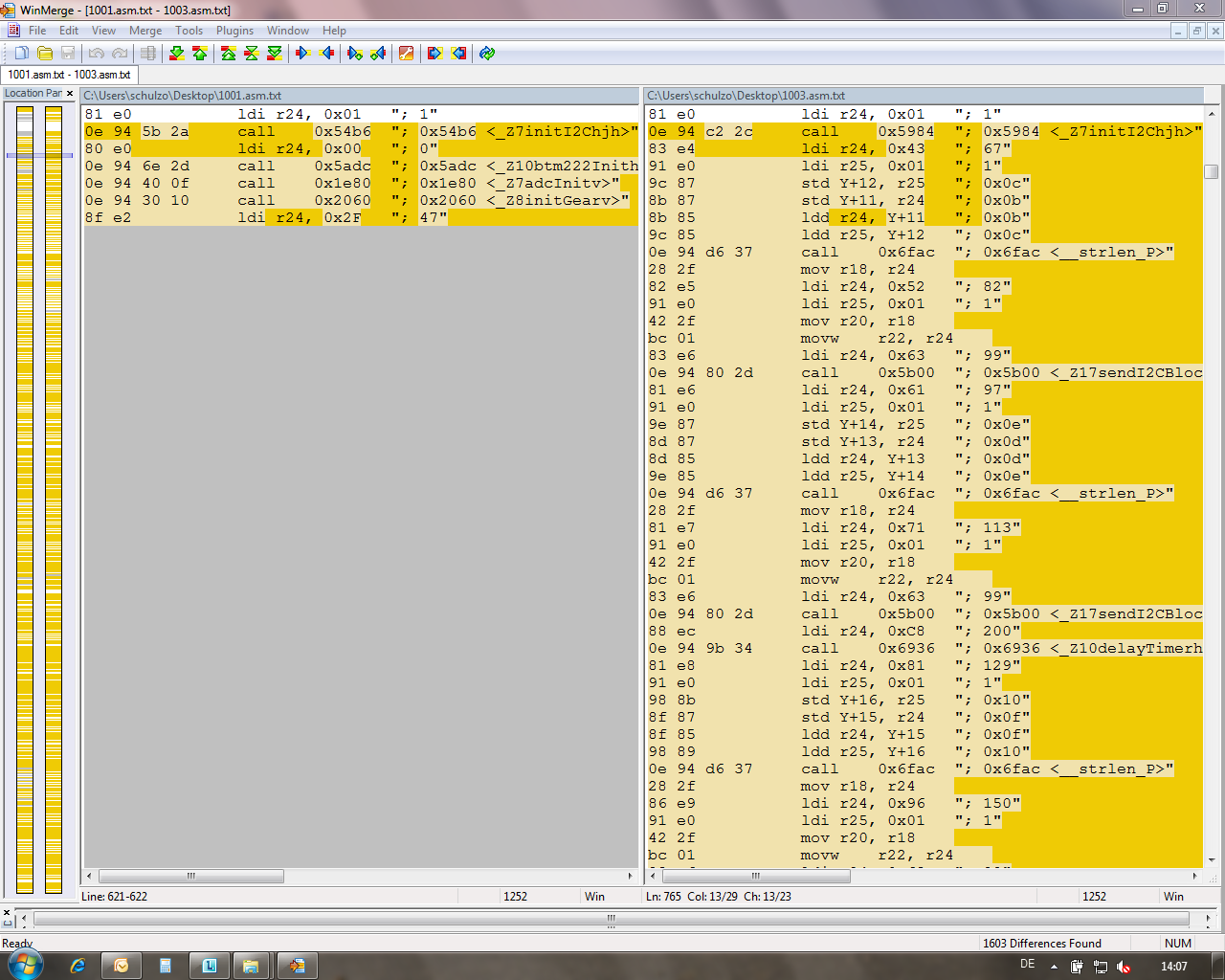Close the Location Pane with its X
The width and height of the screenshot is (1225, 980).
pos(70,93)
